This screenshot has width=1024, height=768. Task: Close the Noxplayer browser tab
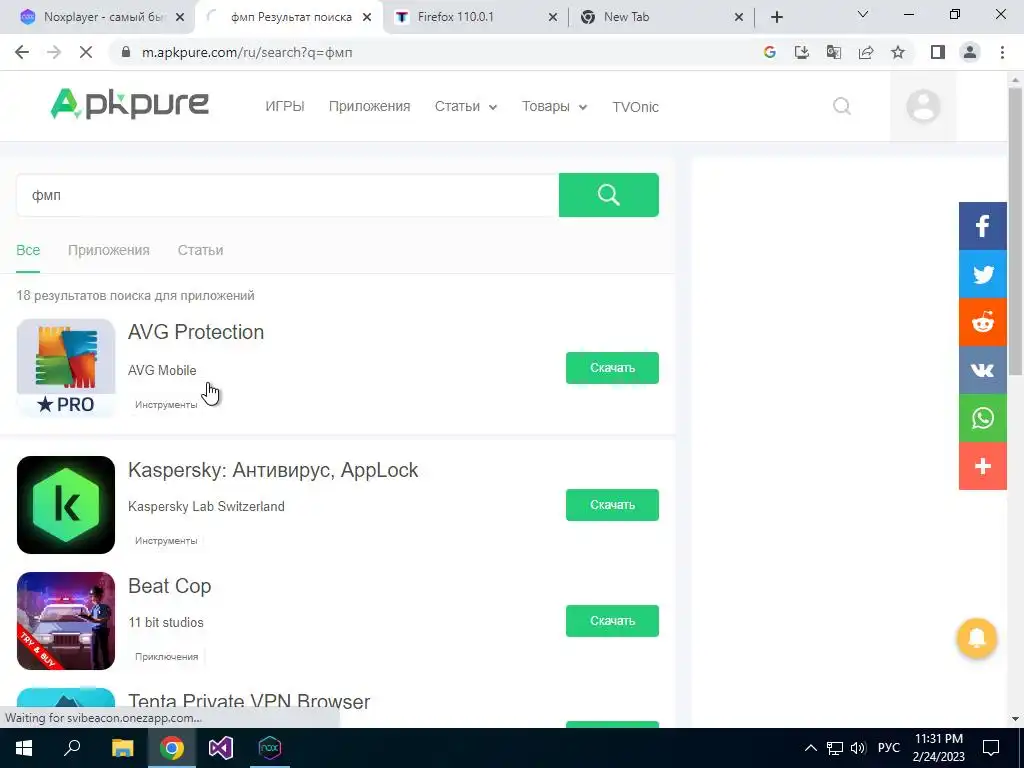pyautogui.click(x=180, y=18)
